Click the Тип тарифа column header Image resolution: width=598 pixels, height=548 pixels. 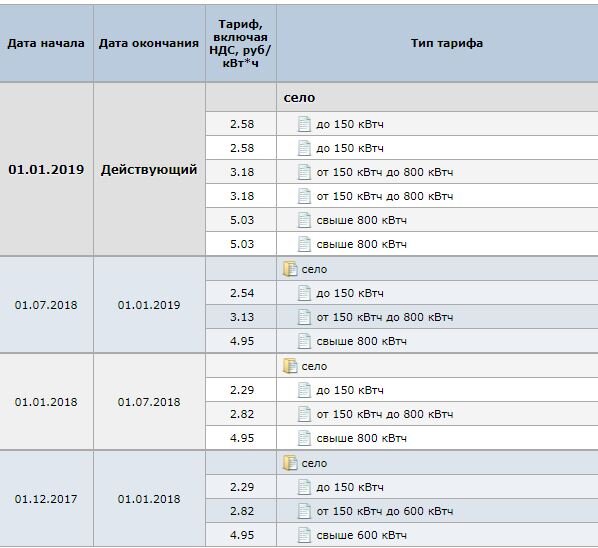[x=447, y=43]
